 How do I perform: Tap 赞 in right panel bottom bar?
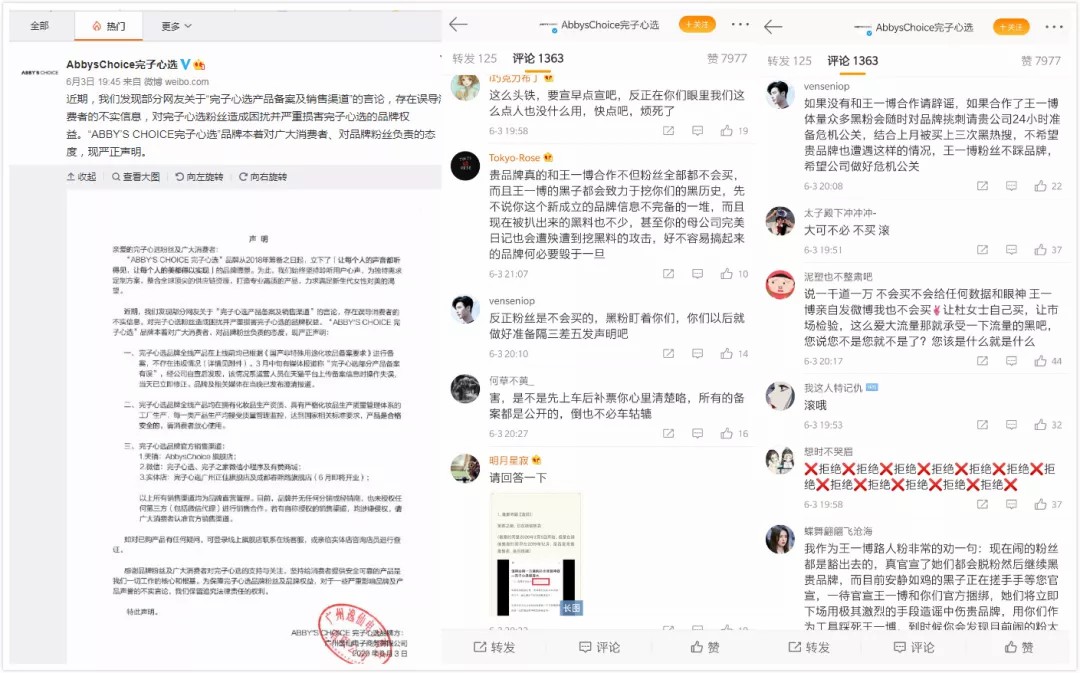point(1019,648)
